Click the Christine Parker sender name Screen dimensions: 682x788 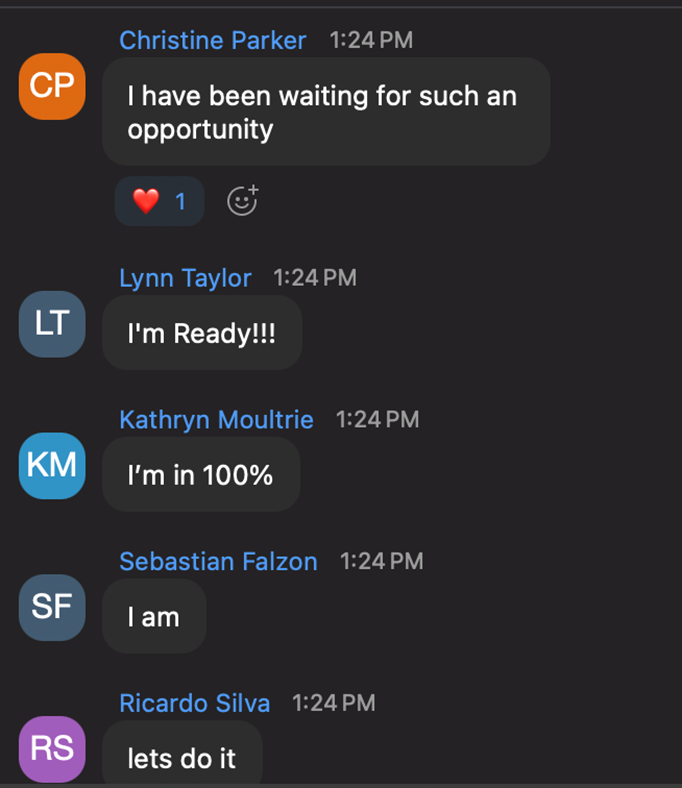(x=213, y=40)
